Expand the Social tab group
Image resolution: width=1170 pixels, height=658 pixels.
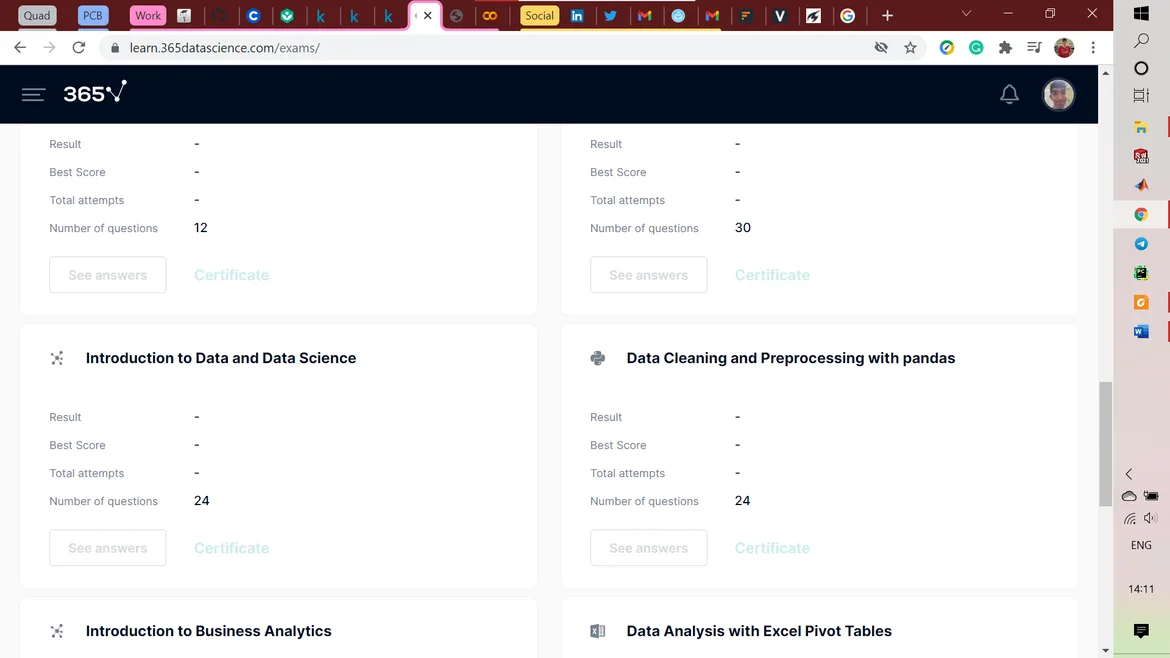(539, 16)
